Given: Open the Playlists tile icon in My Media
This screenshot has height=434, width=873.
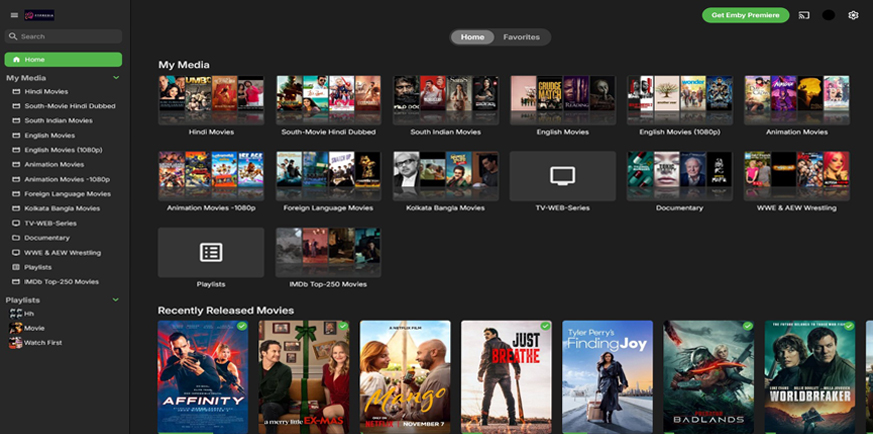Looking at the screenshot, I should (x=210, y=252).
